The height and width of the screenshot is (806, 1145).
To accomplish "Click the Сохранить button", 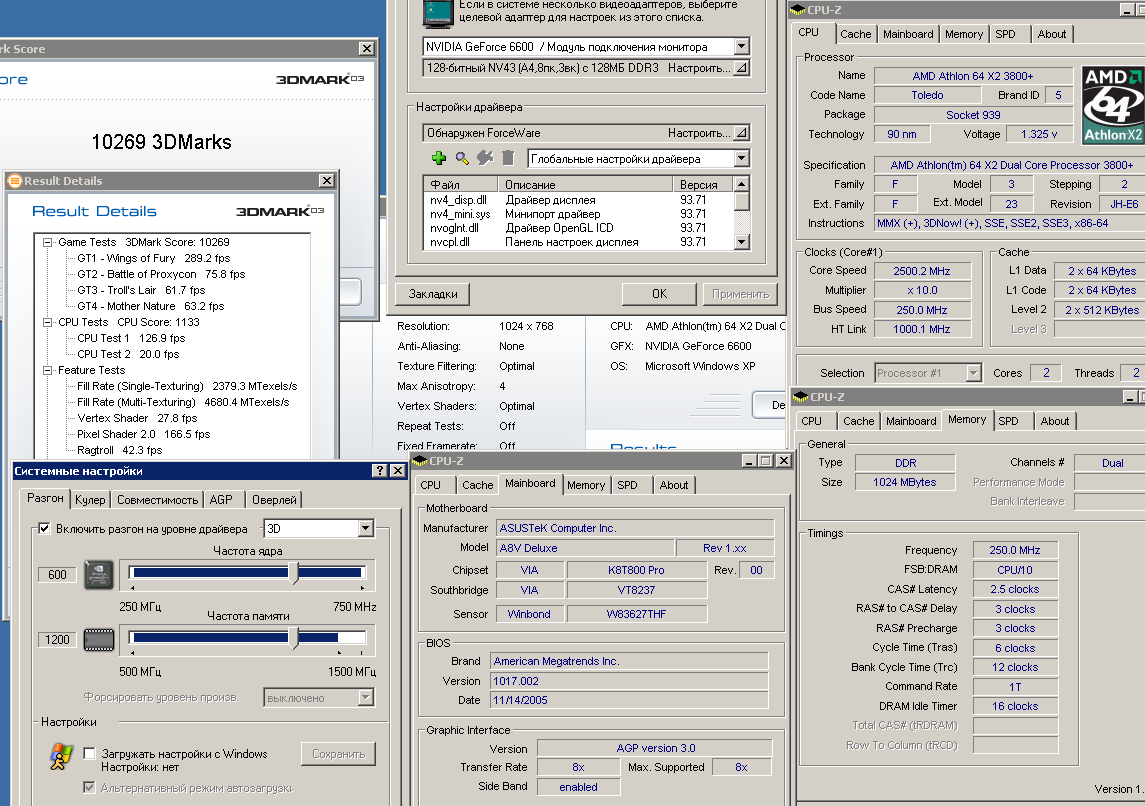I will tap(338, 754).
